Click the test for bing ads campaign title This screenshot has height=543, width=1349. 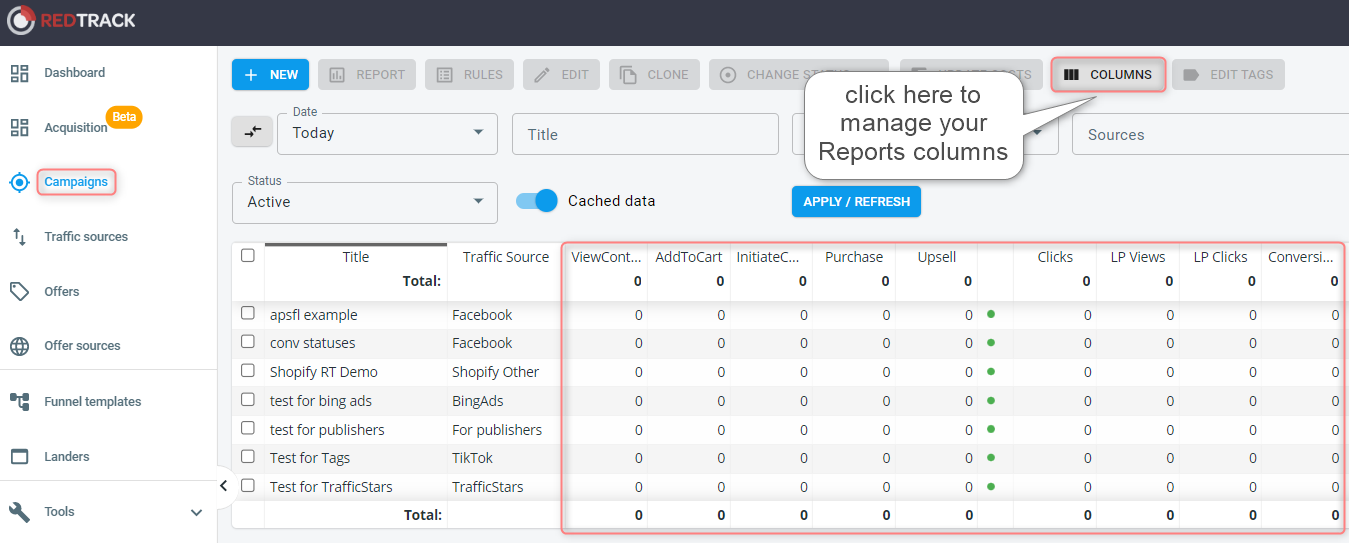[x=320, y=401]
